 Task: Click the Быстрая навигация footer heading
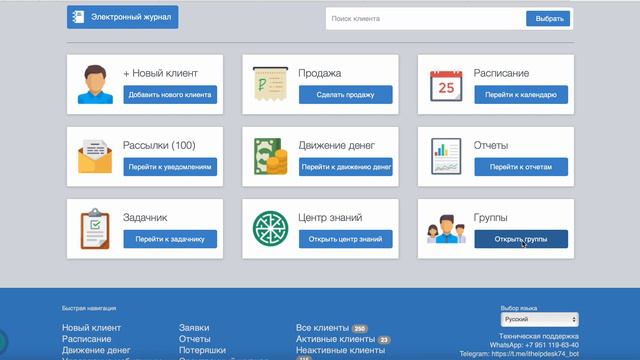(89, 308)
